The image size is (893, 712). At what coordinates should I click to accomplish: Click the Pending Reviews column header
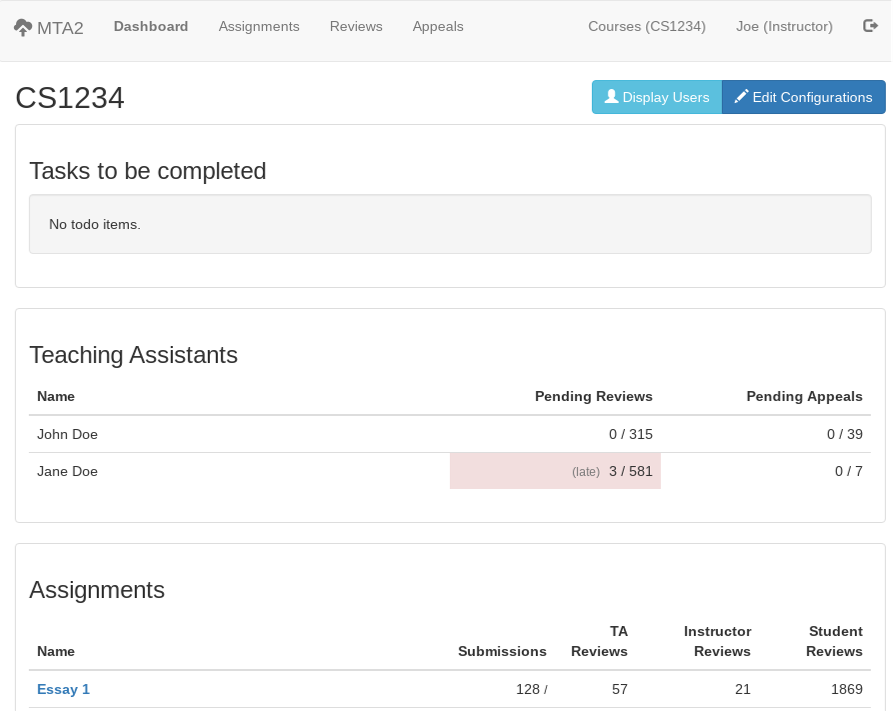coord(593,396)
